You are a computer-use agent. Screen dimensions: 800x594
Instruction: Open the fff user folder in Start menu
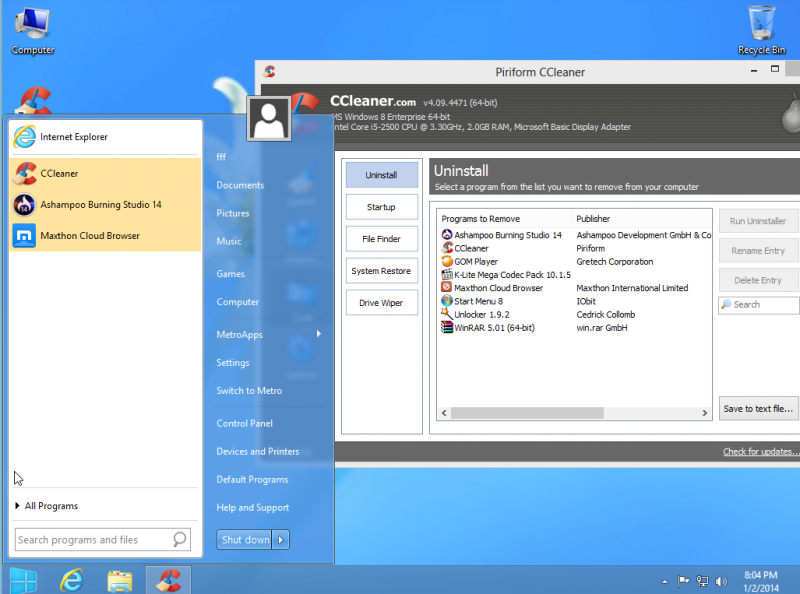pos(221,157)
